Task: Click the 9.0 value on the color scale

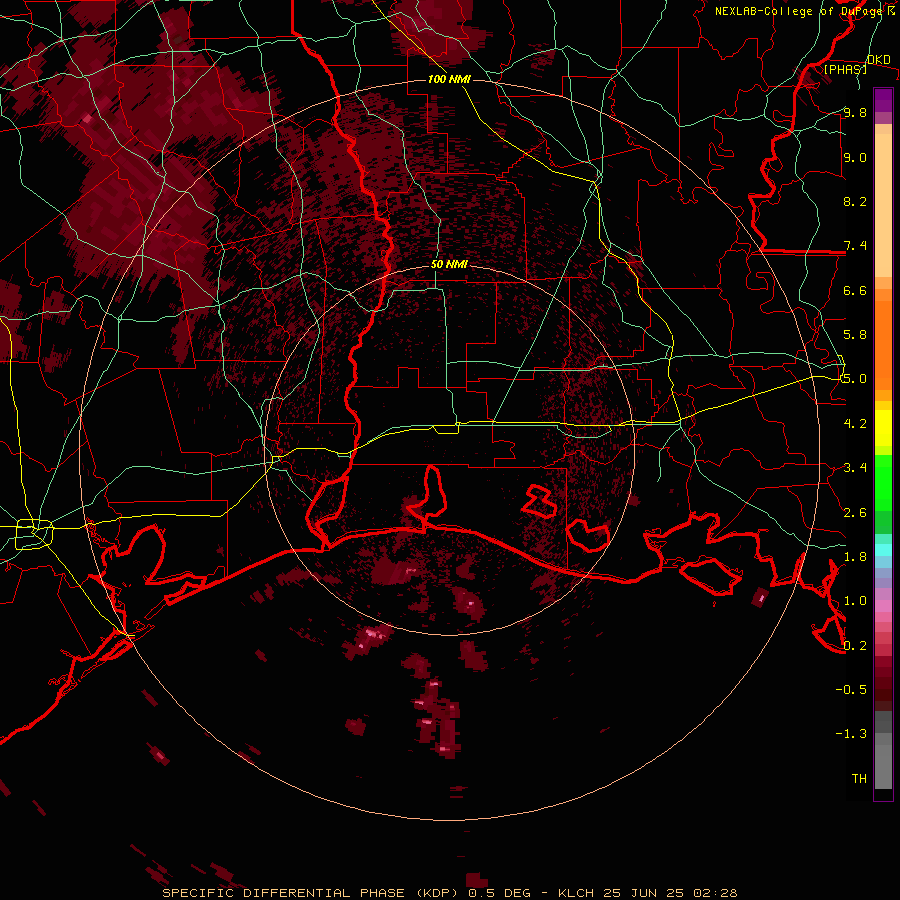Action: click(855, 157)
